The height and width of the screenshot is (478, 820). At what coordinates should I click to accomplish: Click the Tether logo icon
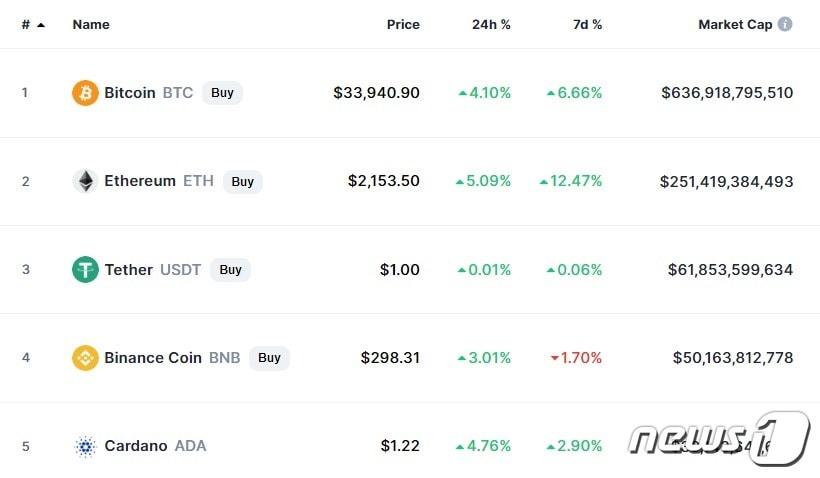click(x=85, y=269)
